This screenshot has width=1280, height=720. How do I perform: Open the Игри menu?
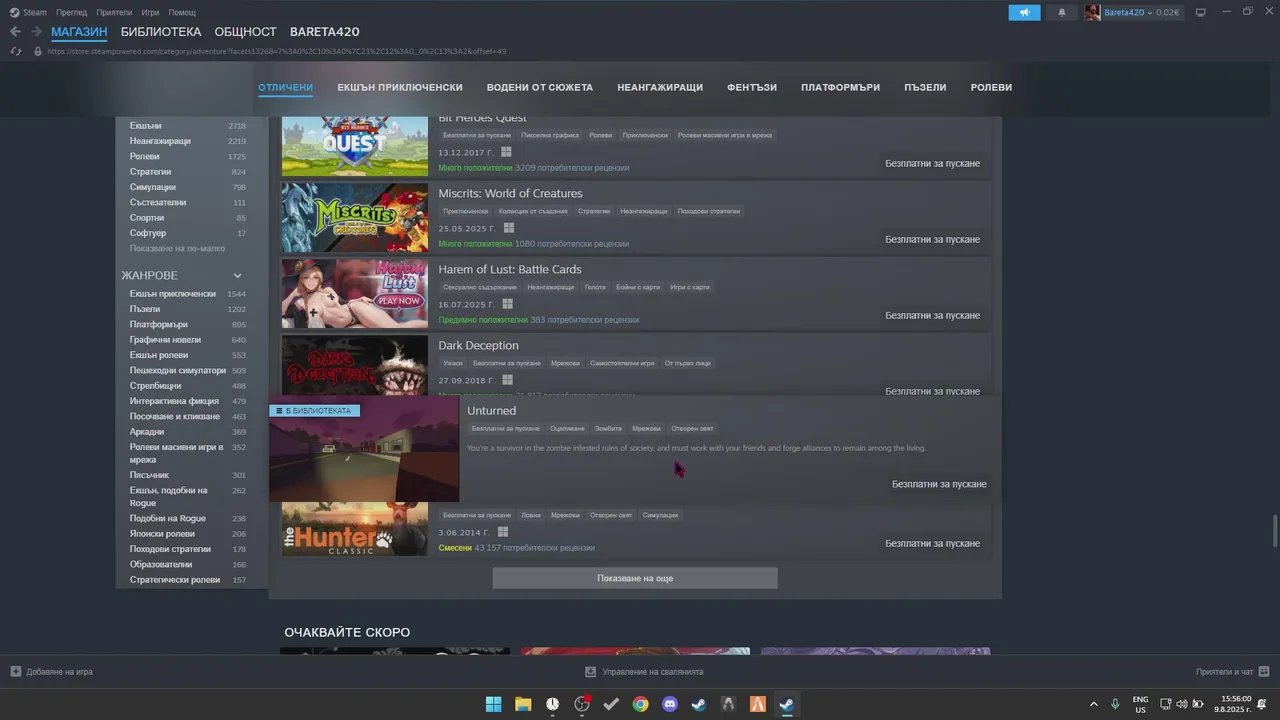151,12
